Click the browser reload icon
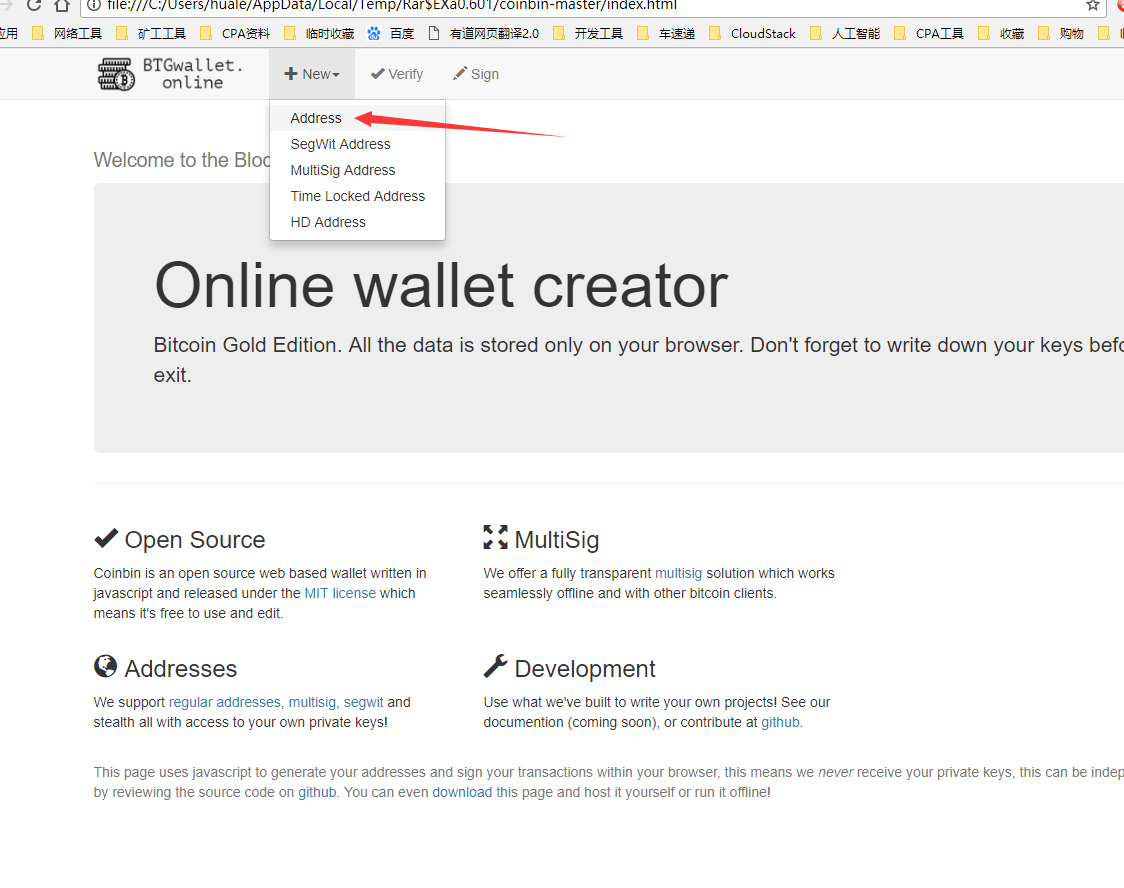This screenshot has height=888, width=1124. tap(33, 6)
